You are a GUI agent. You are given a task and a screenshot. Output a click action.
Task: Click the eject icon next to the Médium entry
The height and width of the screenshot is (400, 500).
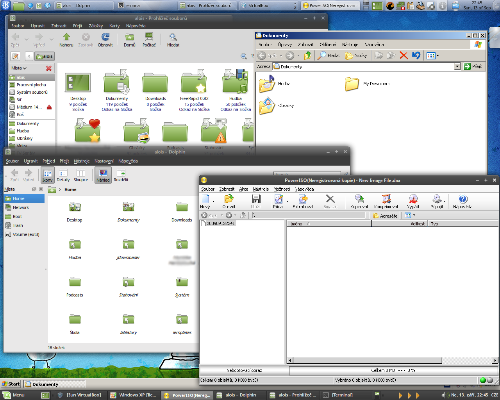49,107
